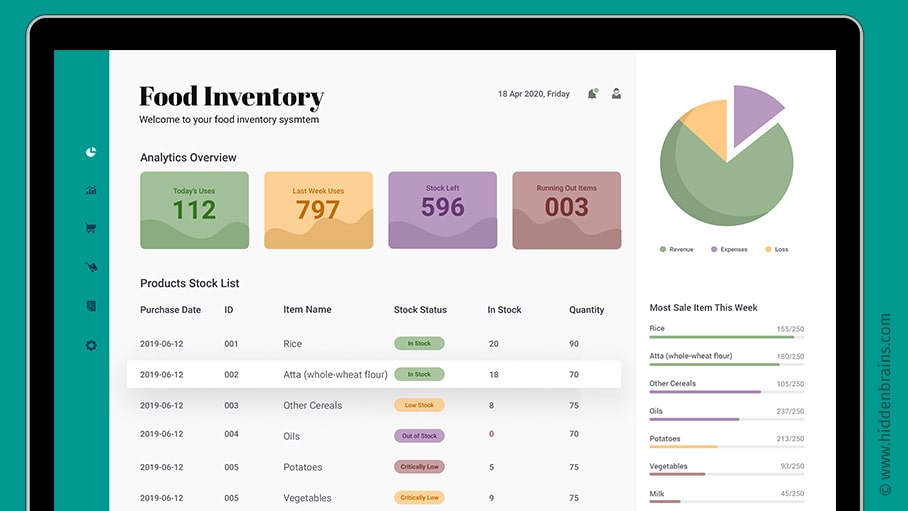The image size is (908, 511).
Task: Sort by Stock Status column header
Action: coord(420,310)
